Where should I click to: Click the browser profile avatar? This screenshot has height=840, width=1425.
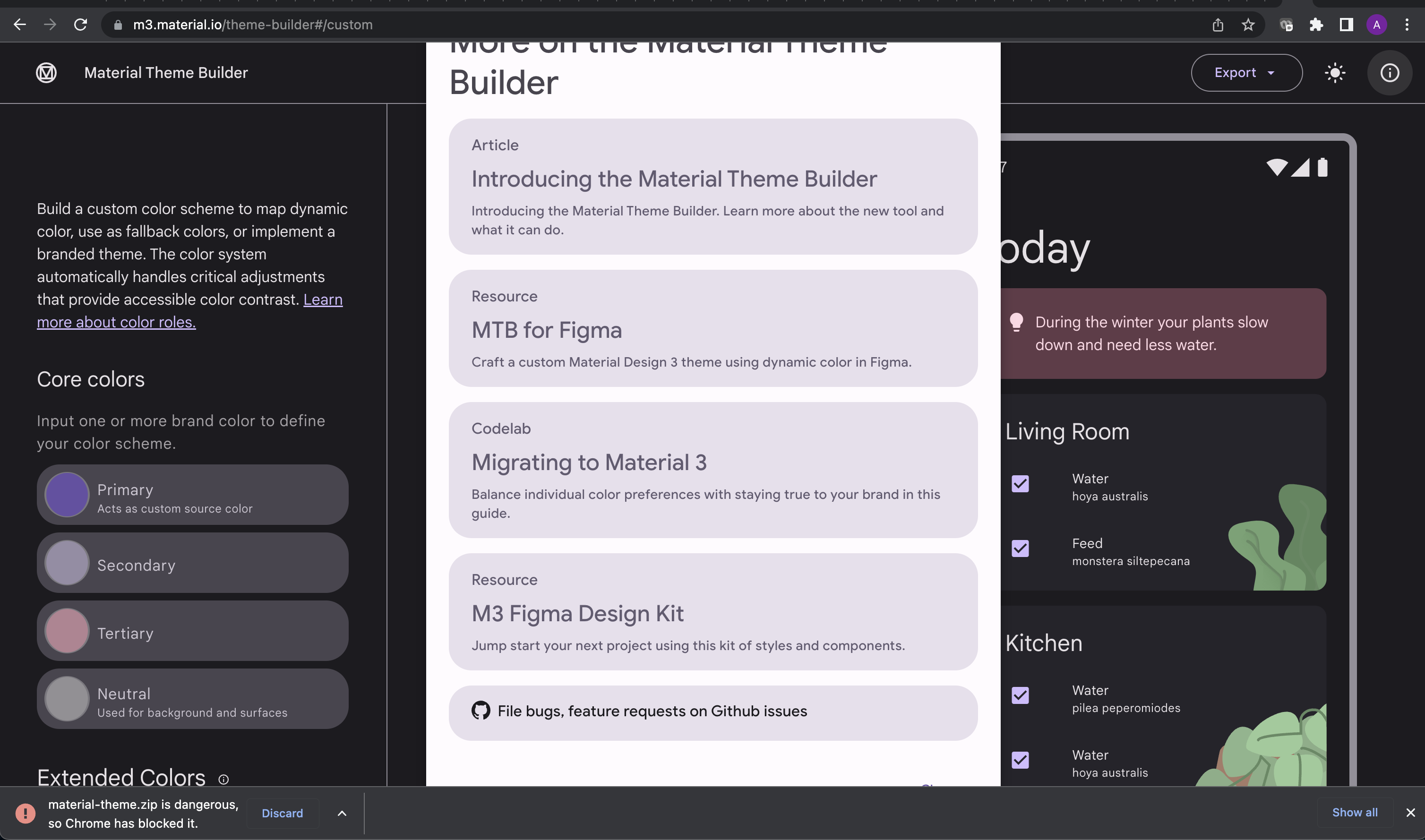point(1376,25)
